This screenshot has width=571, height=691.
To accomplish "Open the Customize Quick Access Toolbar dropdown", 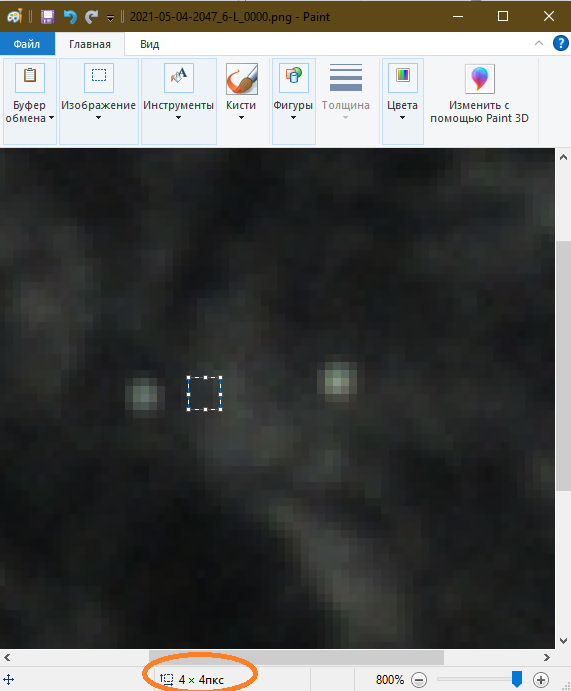I will tap(111, 18).
